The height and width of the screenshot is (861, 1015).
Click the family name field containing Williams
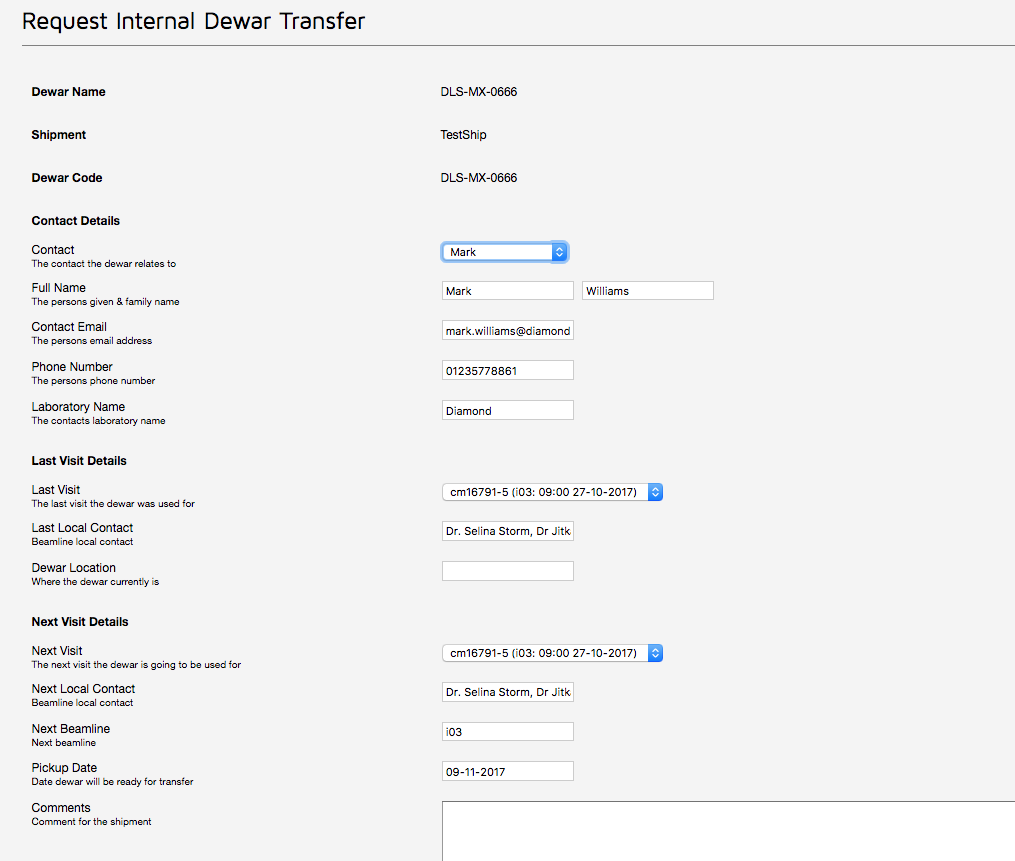click(x=647, y=291)
